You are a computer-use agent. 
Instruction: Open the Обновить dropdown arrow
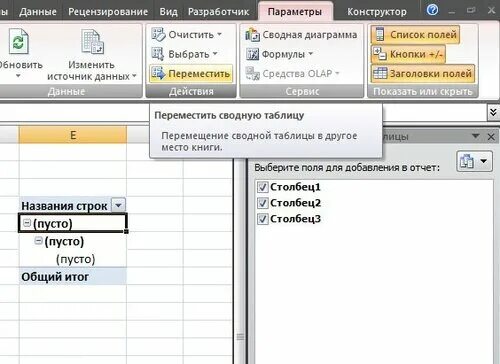tap(18, 76)
